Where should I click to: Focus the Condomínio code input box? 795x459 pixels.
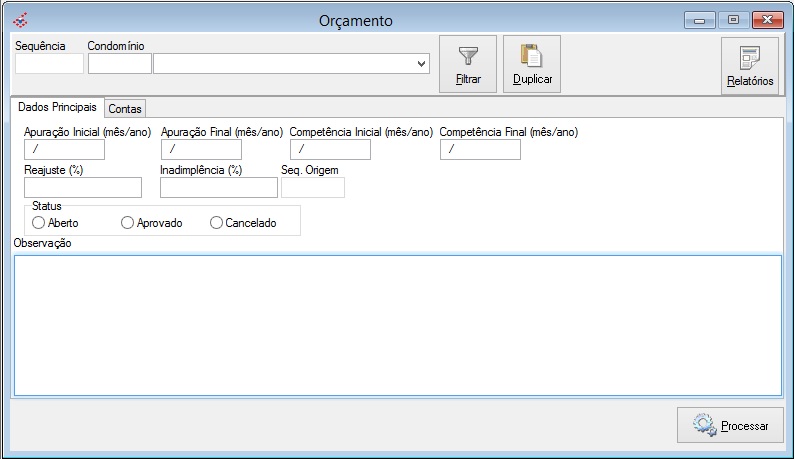[119, 64]
